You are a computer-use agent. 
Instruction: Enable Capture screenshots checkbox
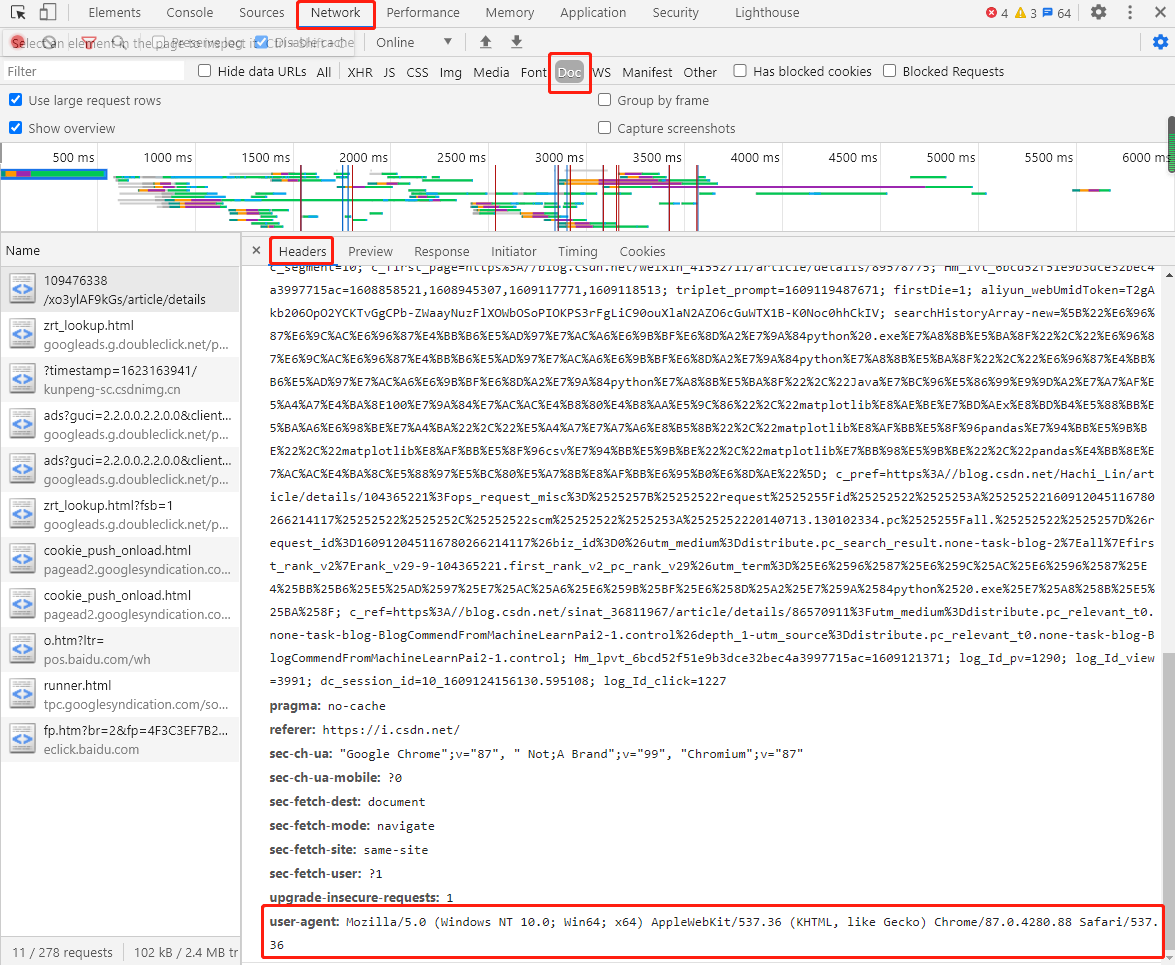[605, 128]
